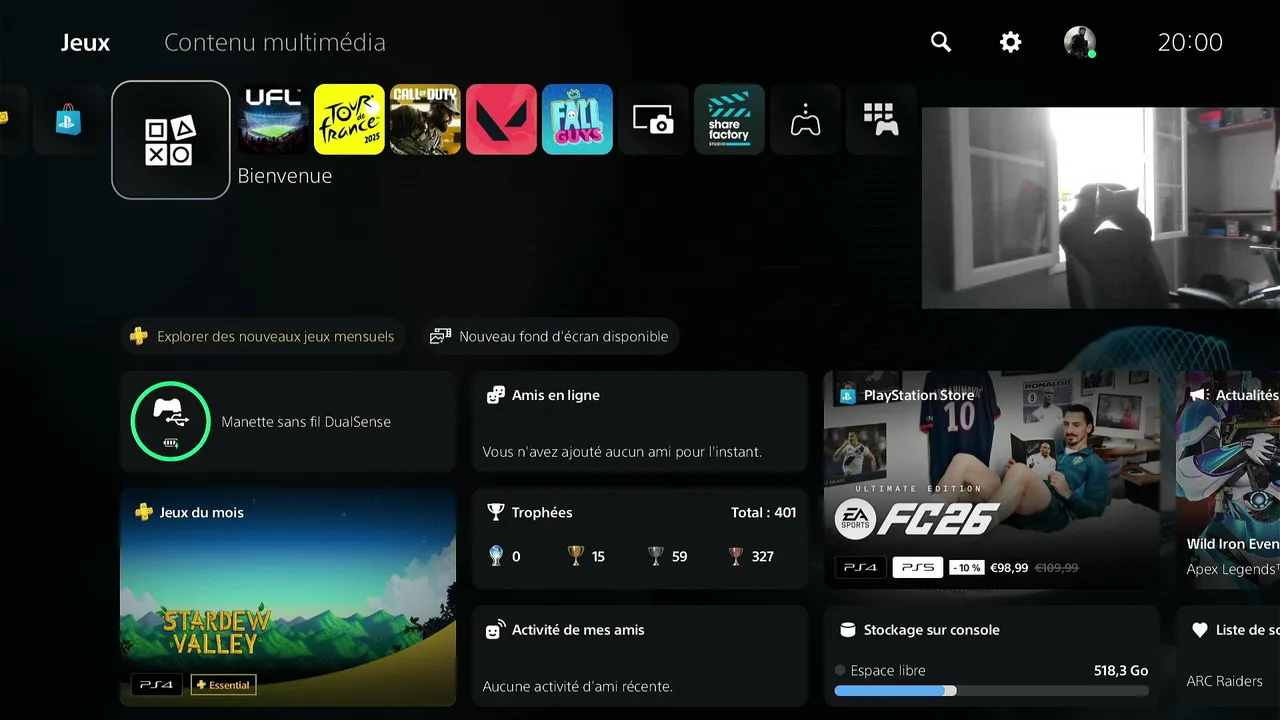The height and width of the screenshot is (720, 1280).
Task: Click Aucune activité d'ami récente text
Action: (577, 686)
